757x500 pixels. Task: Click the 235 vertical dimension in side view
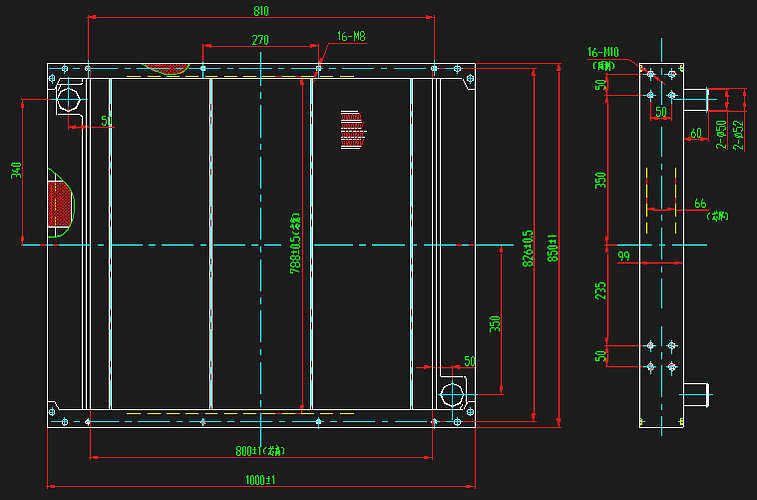600,290
